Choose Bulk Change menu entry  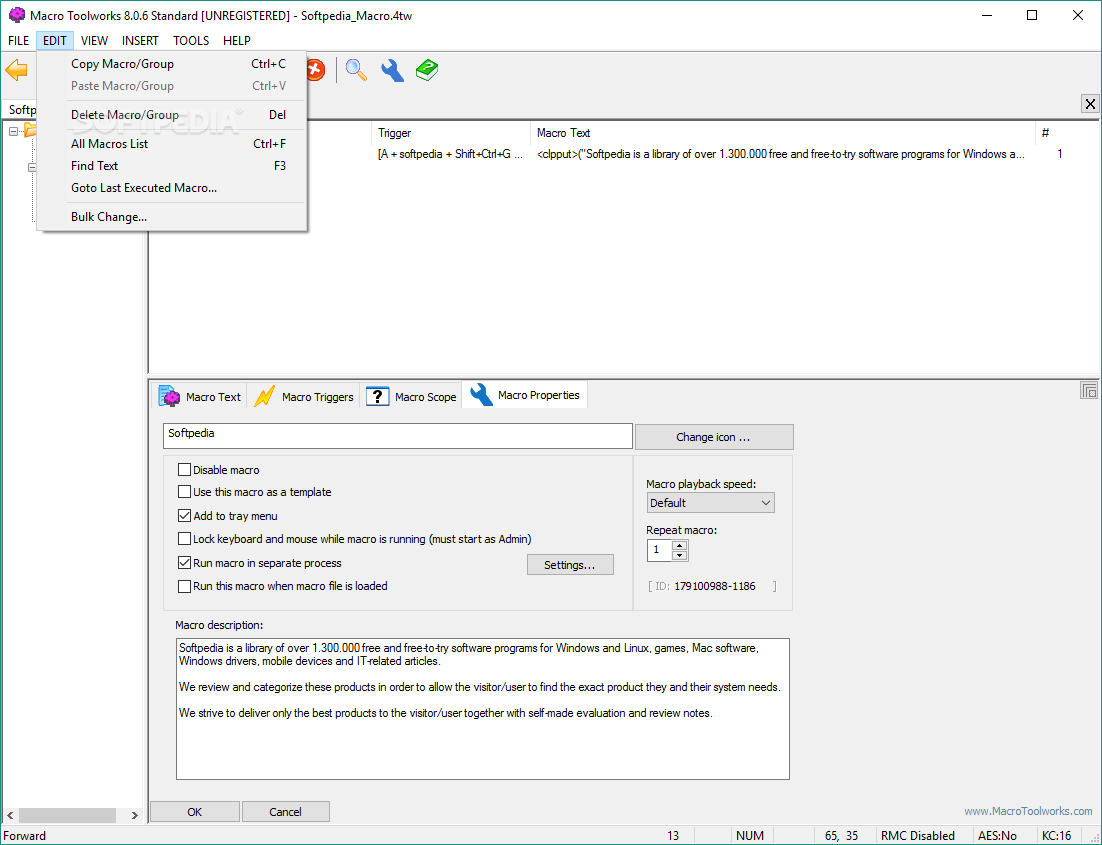[x=172, y=217]
